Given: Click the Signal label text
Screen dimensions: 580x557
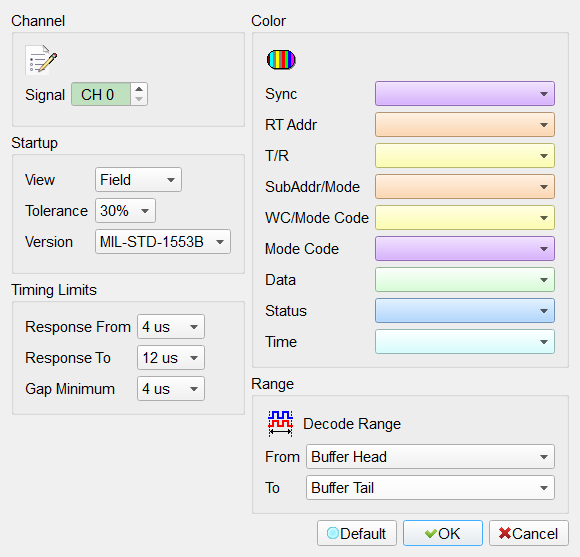Looking at the screenshot, I should (x=45, y=95).
